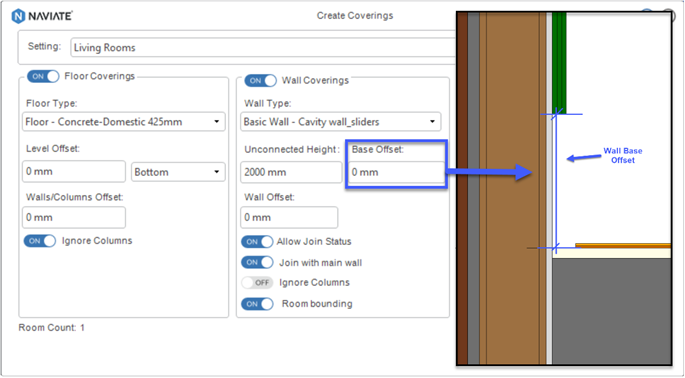This screenshot has width=685, height=378.
Task: Enable Ignore Columns under Wall Coverings
Action: coord(257,283)
